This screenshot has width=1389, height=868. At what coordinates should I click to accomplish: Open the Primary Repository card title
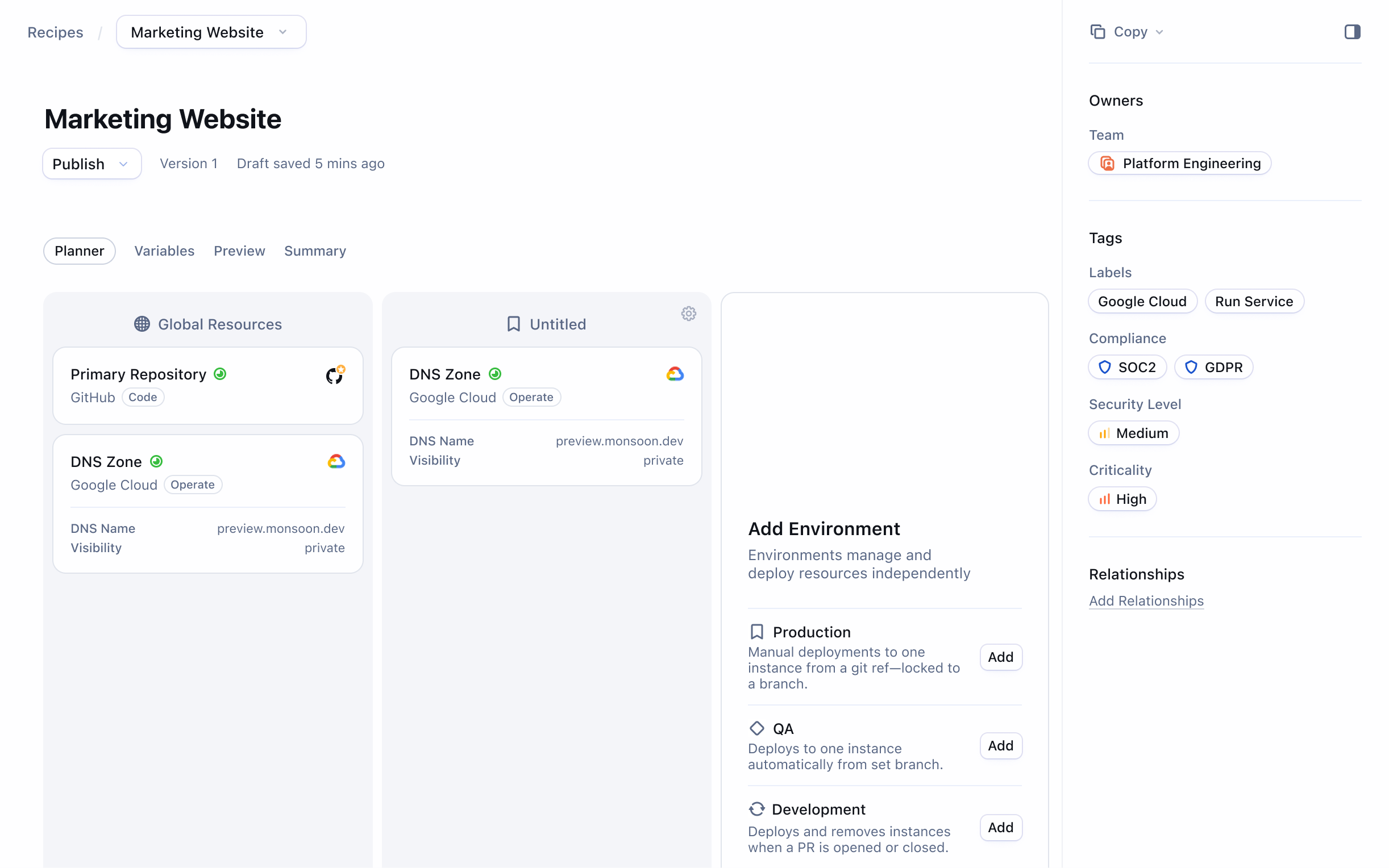[x=138, y=374]
